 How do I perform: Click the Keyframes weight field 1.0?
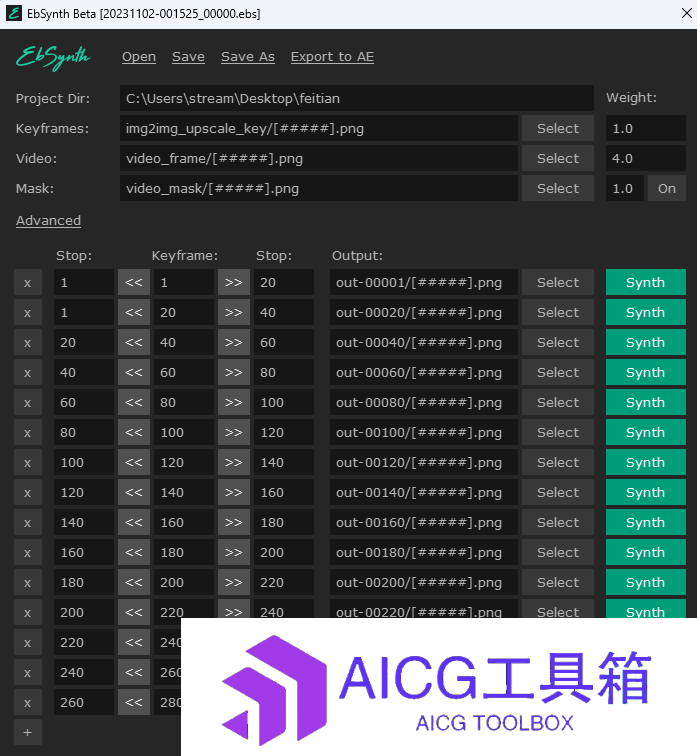pyautogui.click(x=645, y=129)
